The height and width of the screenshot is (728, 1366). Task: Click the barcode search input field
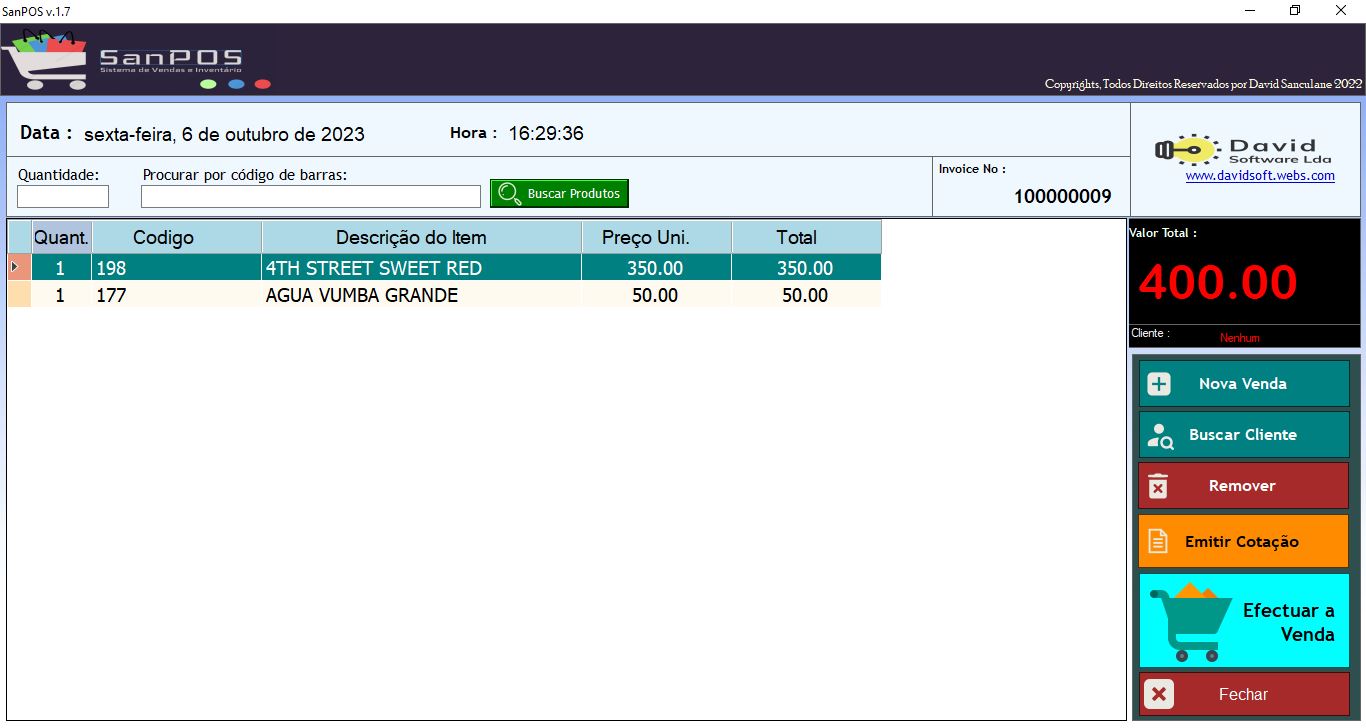[x=310, y=196]
